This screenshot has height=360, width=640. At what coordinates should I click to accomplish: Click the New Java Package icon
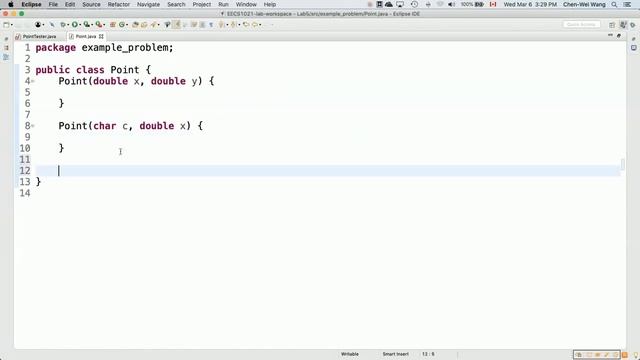point(113,24)
